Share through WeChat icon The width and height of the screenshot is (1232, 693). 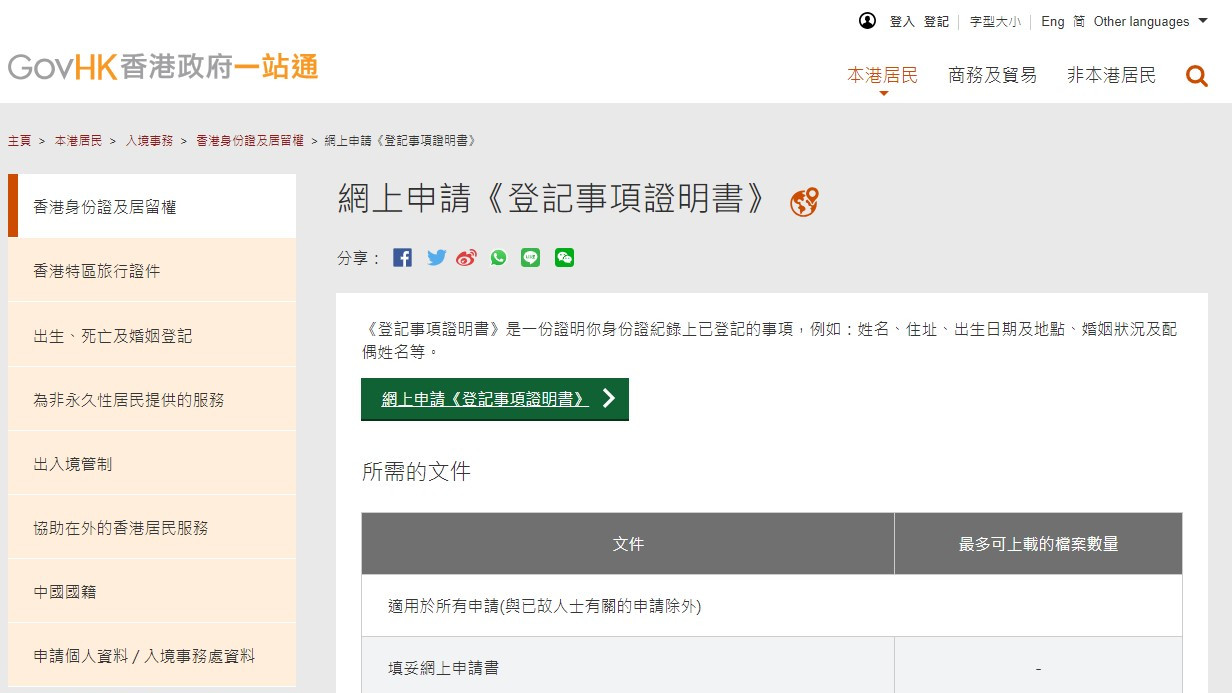tap(564, 258)
